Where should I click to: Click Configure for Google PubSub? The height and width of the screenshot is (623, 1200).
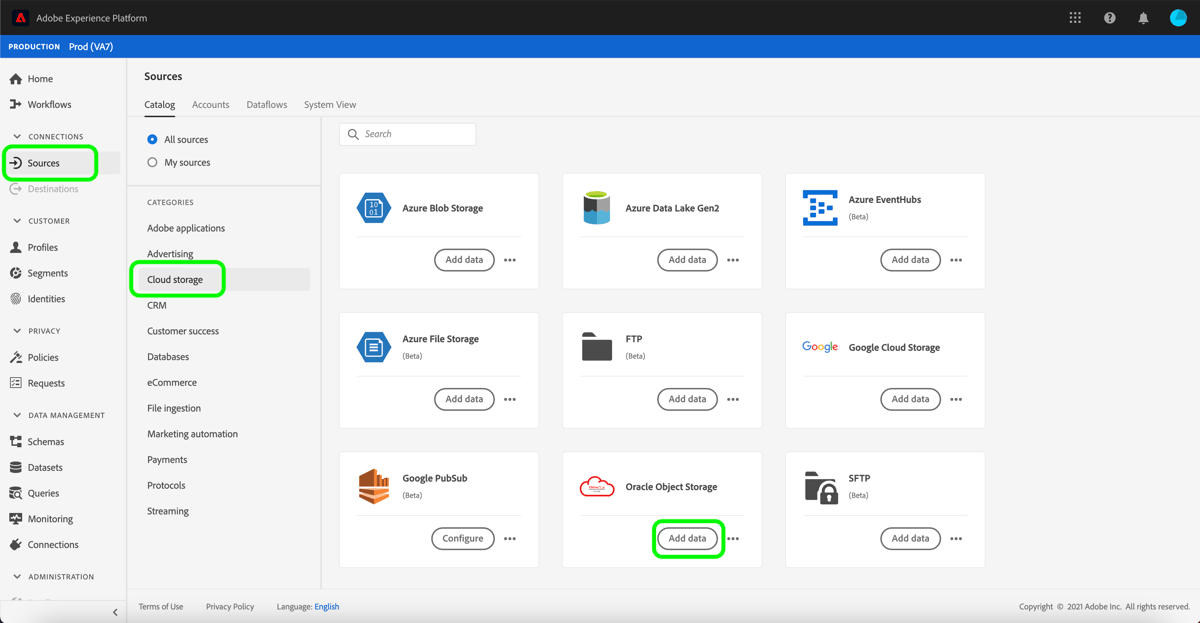click(463, 538)
